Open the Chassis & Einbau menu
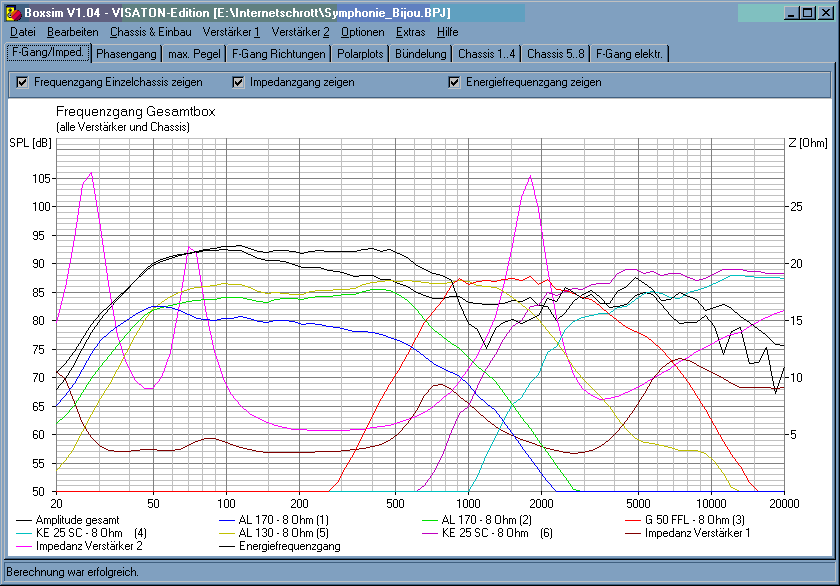The height and width of the screenshot is (586, 840). (x=151, y=32)
